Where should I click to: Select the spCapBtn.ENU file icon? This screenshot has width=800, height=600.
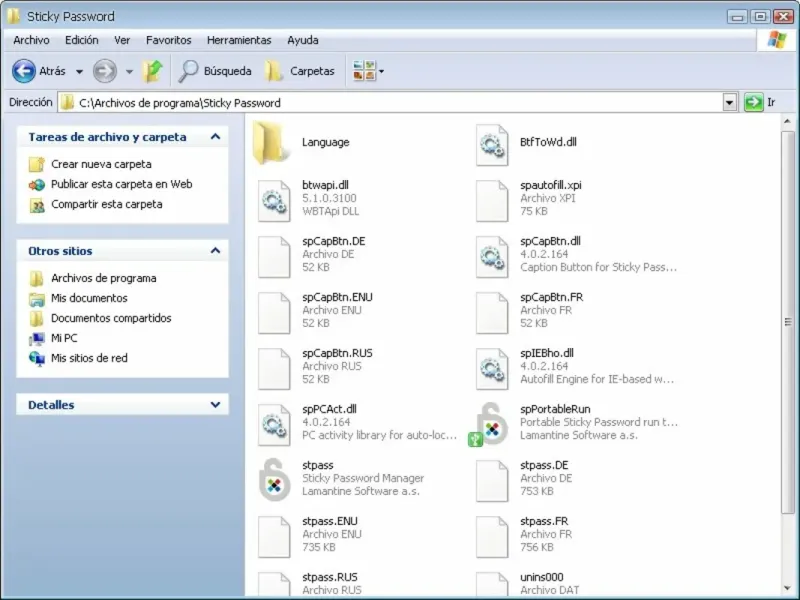(x=274, y=313)
